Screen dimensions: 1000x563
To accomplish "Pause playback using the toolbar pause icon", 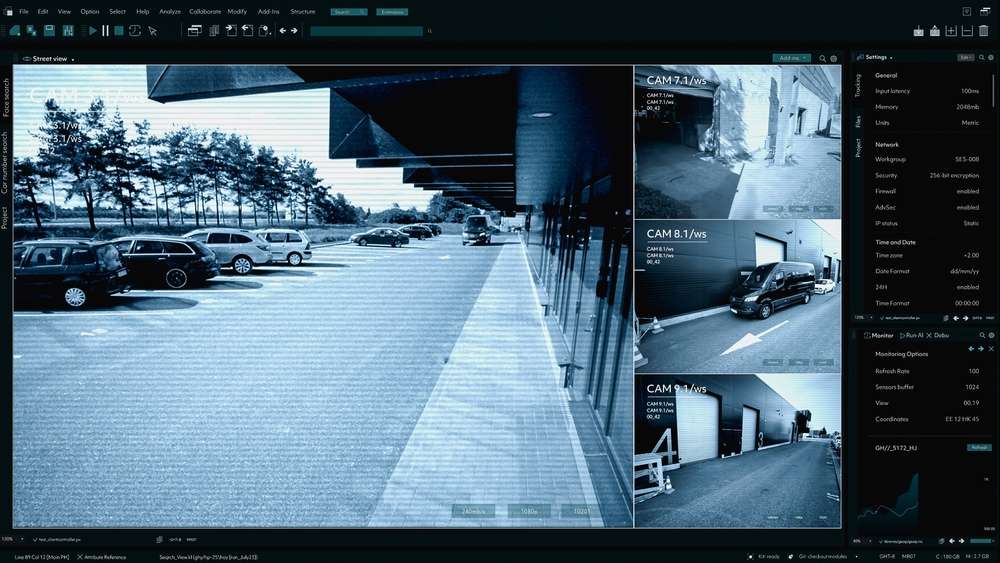I will pos(106,31).
